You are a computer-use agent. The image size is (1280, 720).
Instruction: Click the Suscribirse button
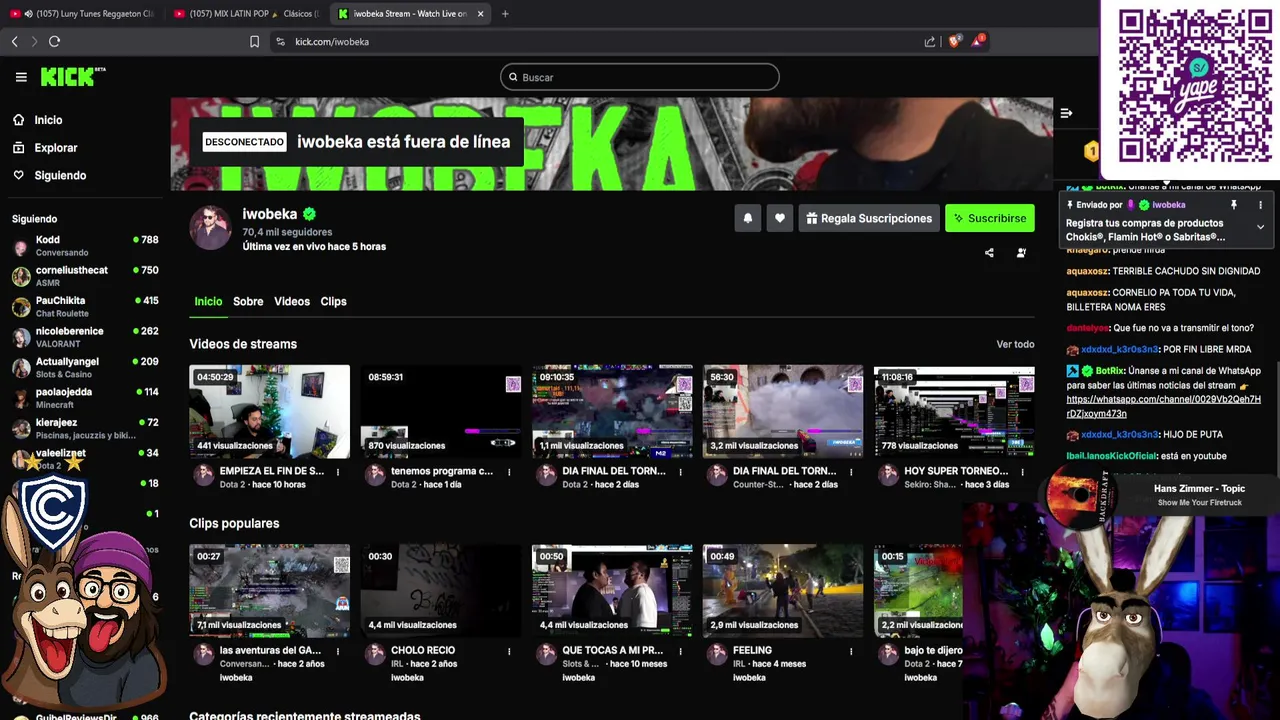989,218
